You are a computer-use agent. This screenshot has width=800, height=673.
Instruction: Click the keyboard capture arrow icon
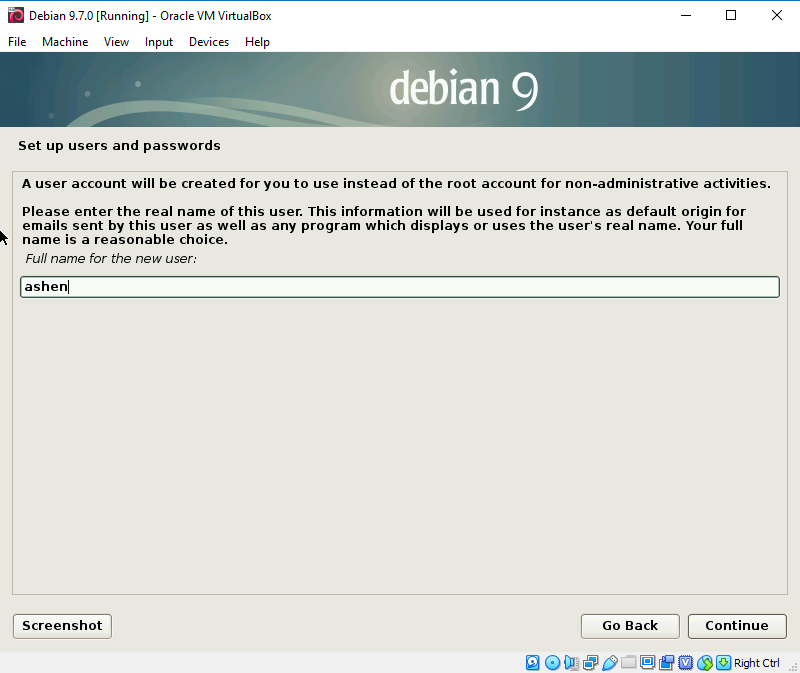[x=723, y=662]
